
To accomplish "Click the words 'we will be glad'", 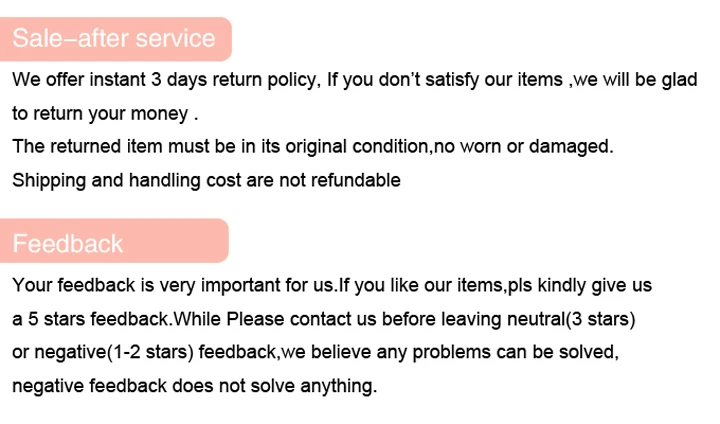I will [636, 80].
